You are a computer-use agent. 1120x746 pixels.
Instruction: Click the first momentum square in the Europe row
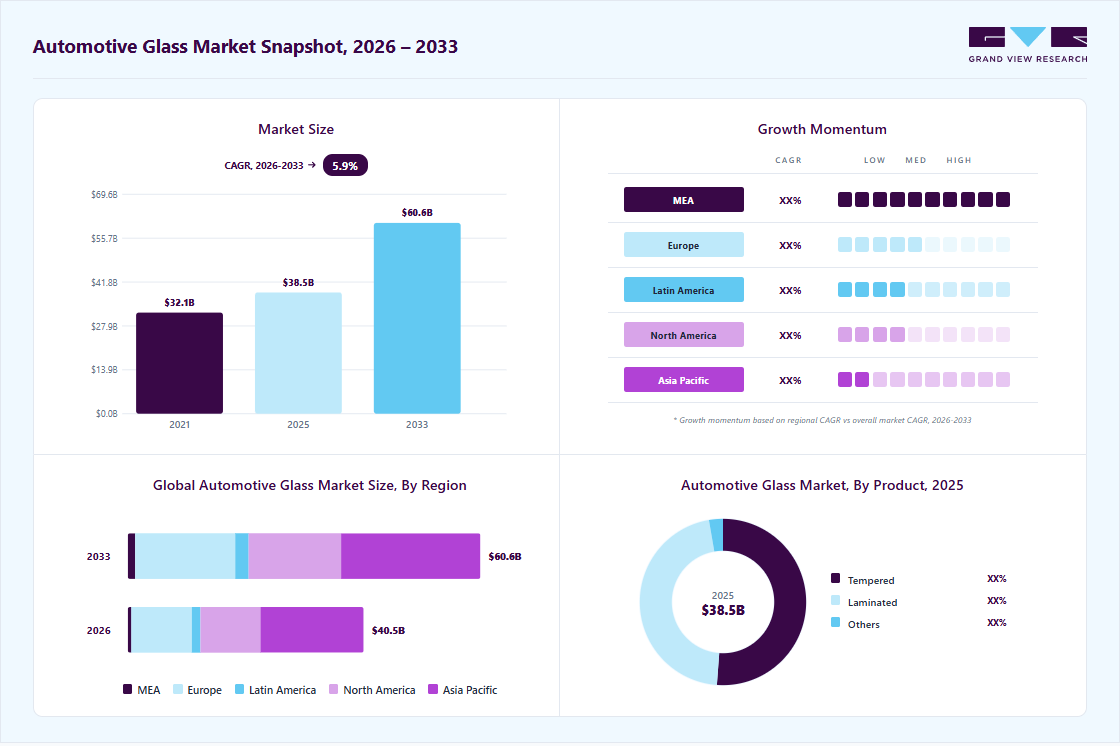coord(845,244)
